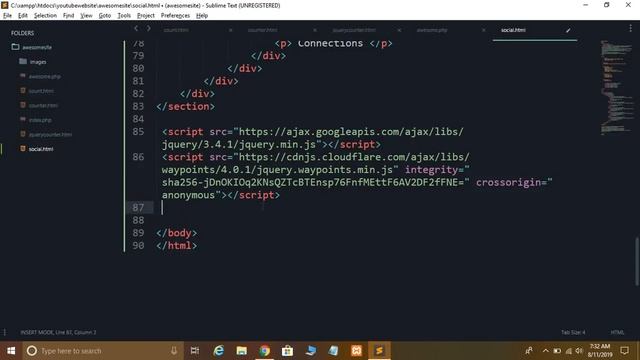
Task: Click the battery icon in system tray
Action: pos(557,351)
